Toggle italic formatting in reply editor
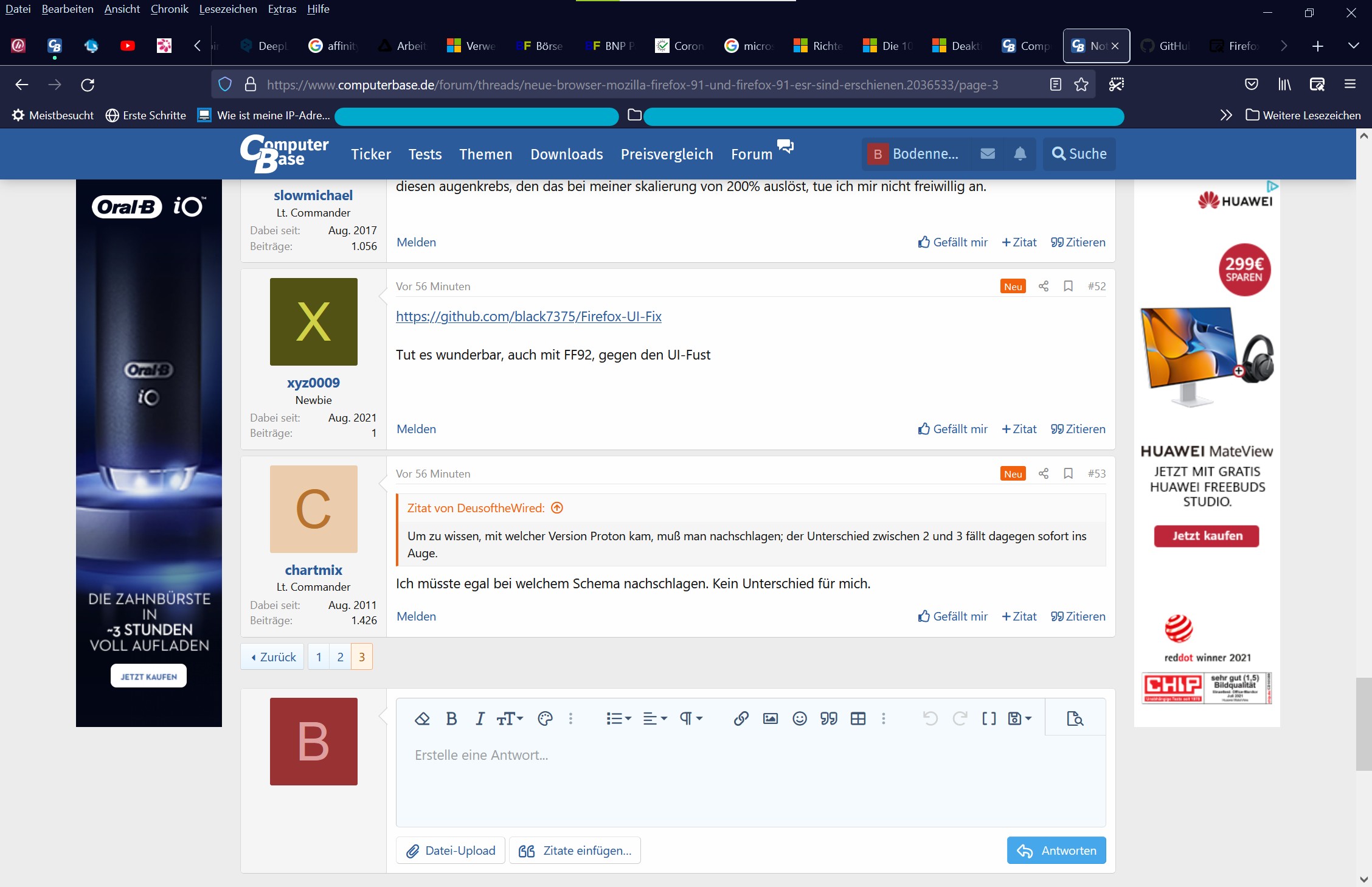This screenshot has height=887, width=1372. click(x=480, y=718)
